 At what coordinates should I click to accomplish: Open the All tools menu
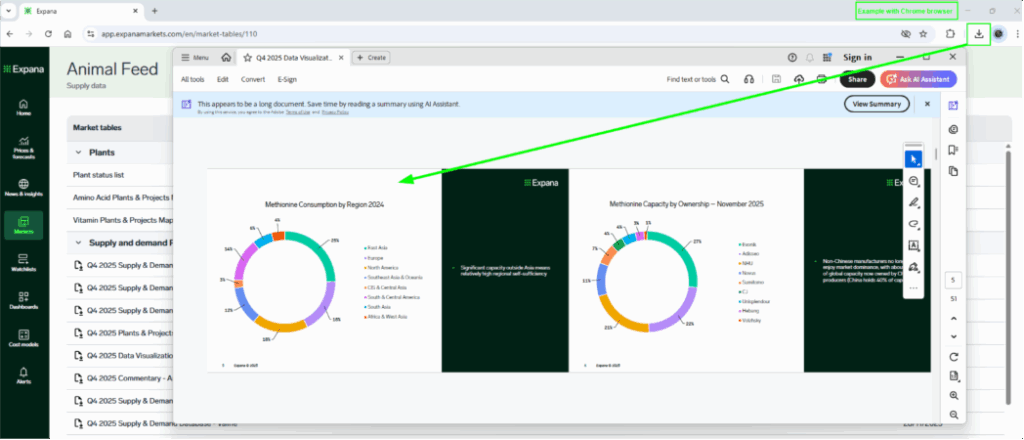[193, 79]
